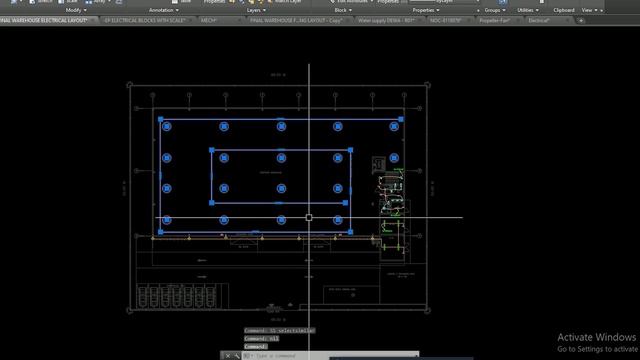Select top-right grip of inner selected rectangle

pos(350,150)
